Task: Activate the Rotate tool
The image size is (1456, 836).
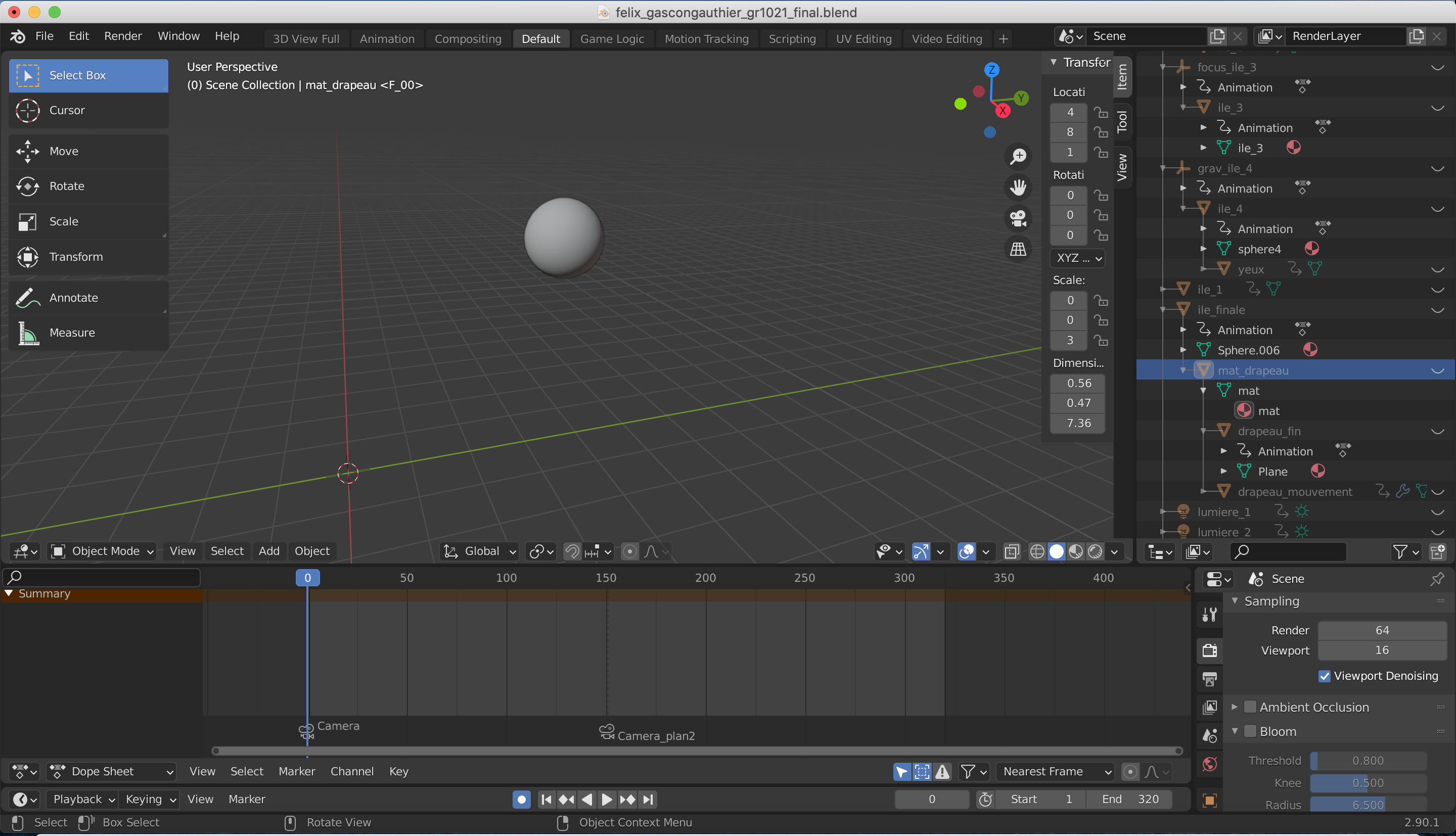Action: click(x=67, y=186)
